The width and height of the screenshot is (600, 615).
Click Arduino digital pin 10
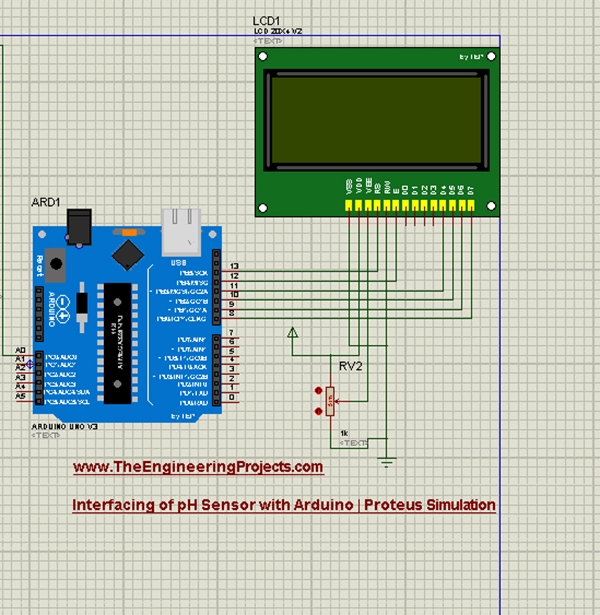pyautogui.click(x=234, y=295)
